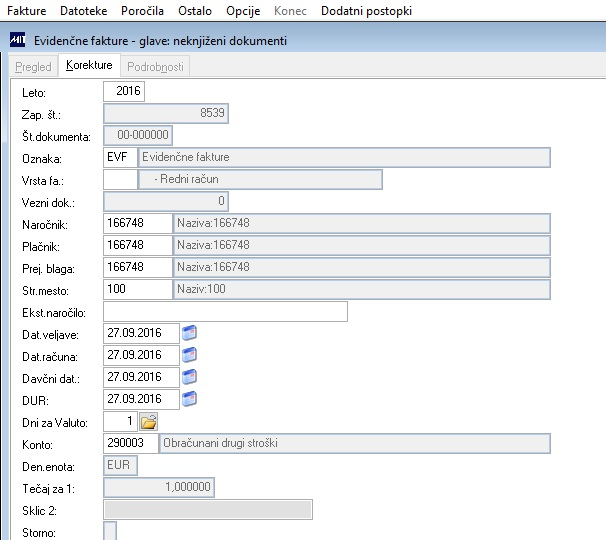Focus the Dni za Valuto field
Viewport: 606px width, 540px height.
[120, 421]
